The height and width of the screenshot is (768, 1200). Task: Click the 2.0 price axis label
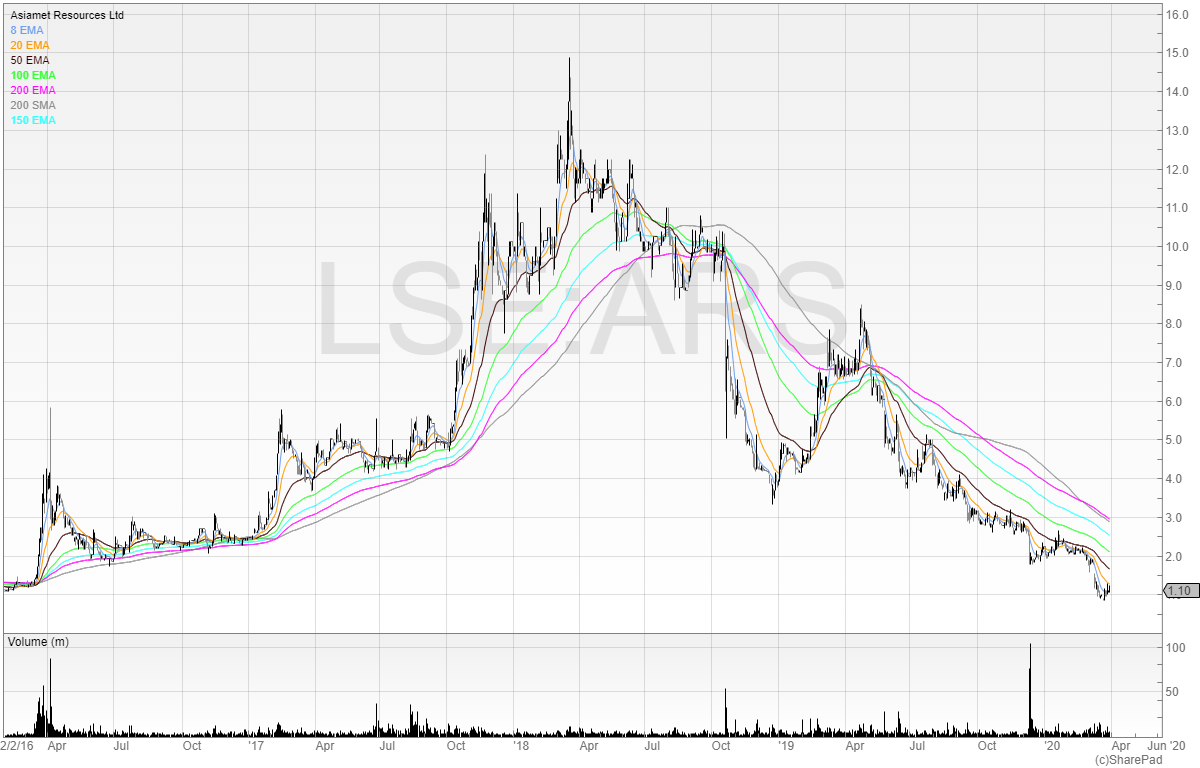pyautogui.click(x=1175, y=557)
